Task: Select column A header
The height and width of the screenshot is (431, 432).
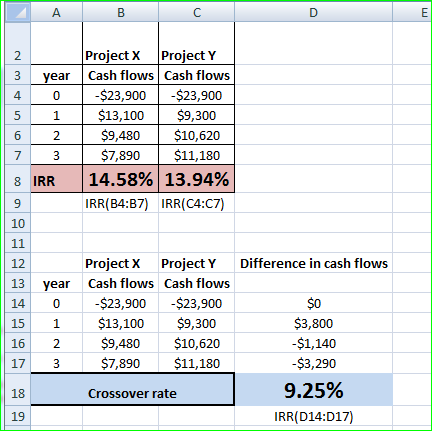Action: point(56,12)
